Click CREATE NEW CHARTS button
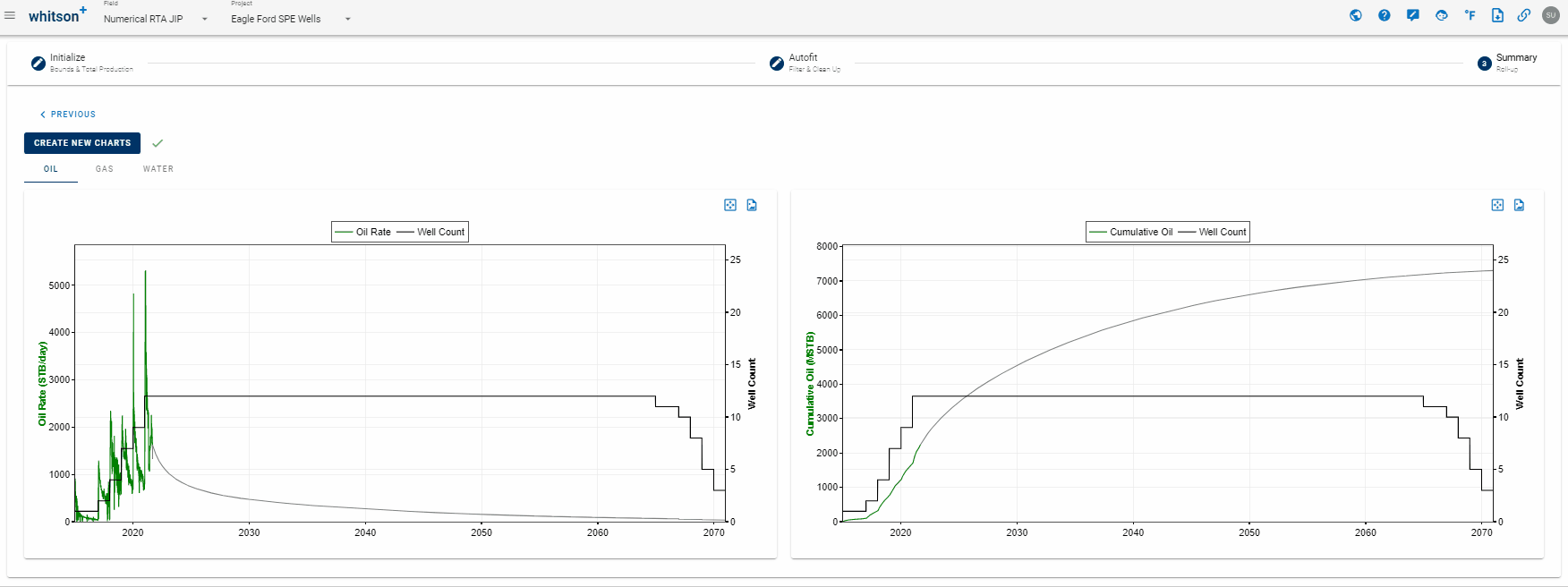The height and width of the screenshot is (587, 1568). 82,143
